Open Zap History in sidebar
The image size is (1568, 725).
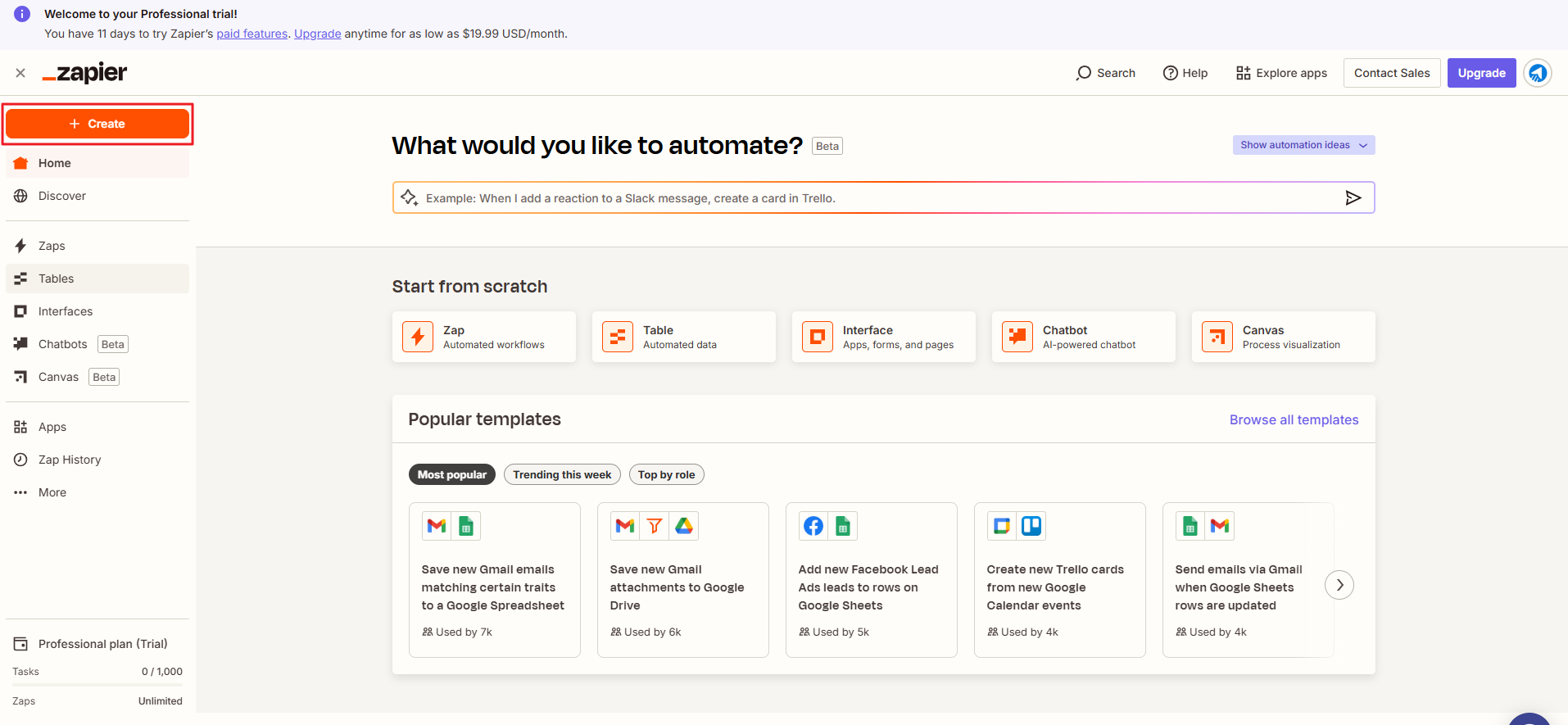point(70,460)
